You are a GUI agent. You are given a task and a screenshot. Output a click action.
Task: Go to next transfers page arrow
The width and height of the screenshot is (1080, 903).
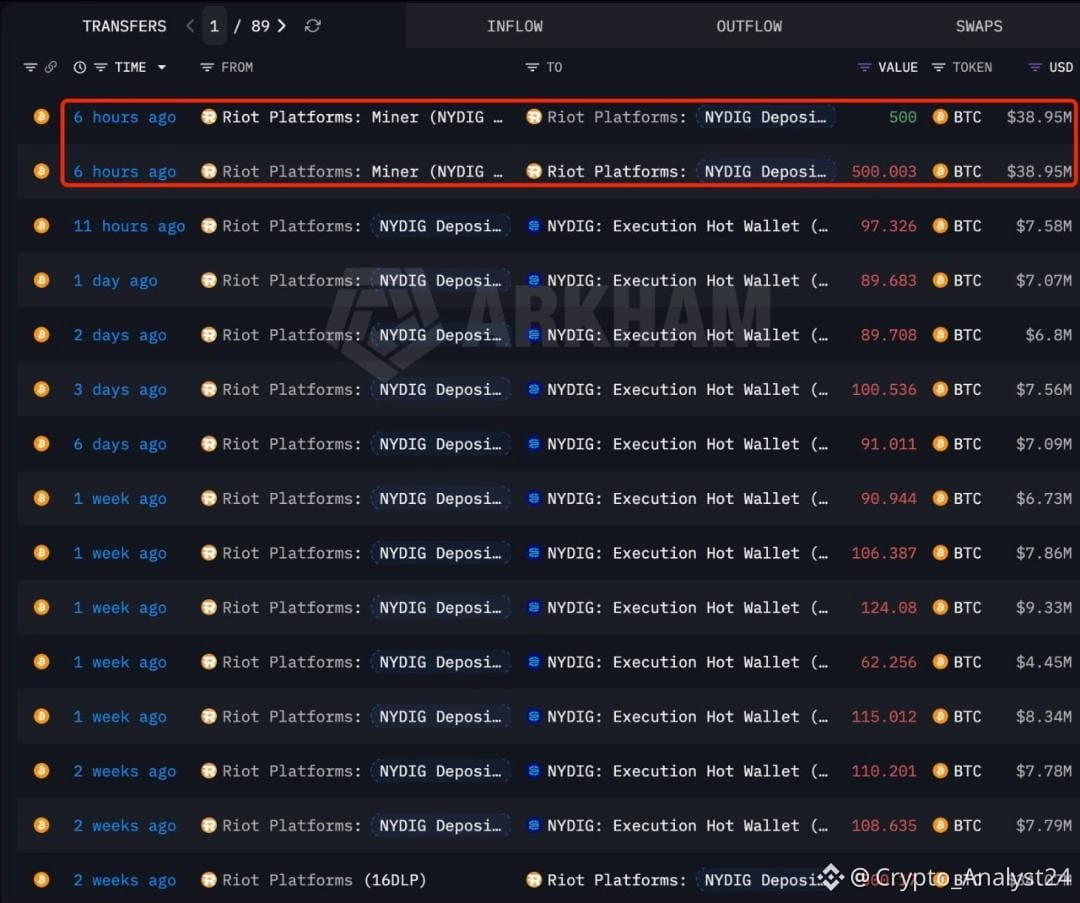point(281,26)
